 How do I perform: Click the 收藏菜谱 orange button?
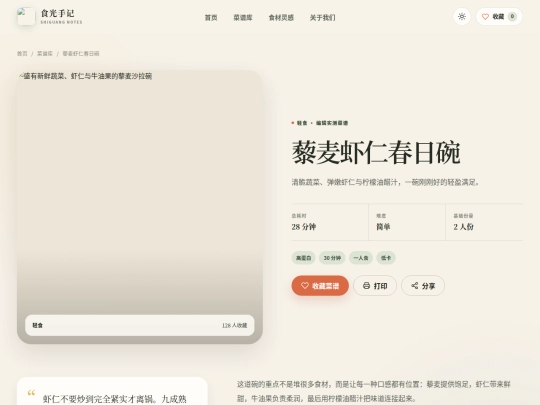320,285
